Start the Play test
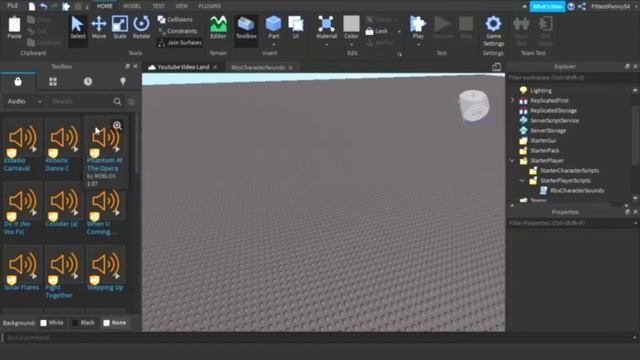 [x=418, y=27]
